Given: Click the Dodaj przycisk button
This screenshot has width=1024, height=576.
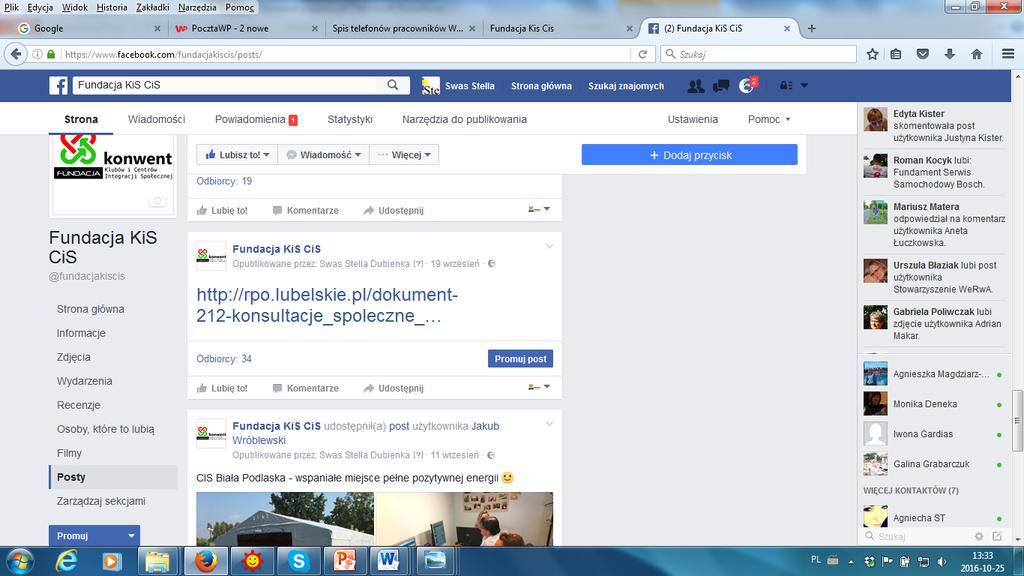Looking at the screenshot, I should click(x=690, y=155).
